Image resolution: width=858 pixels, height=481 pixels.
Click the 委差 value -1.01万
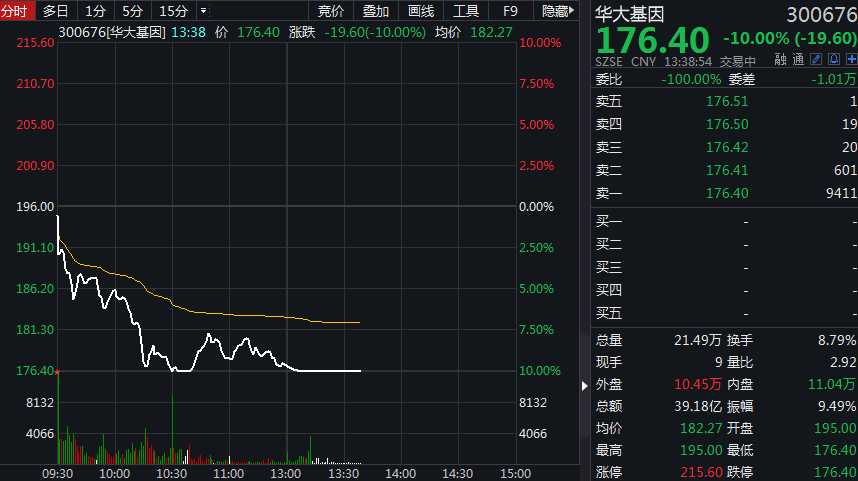833,79
